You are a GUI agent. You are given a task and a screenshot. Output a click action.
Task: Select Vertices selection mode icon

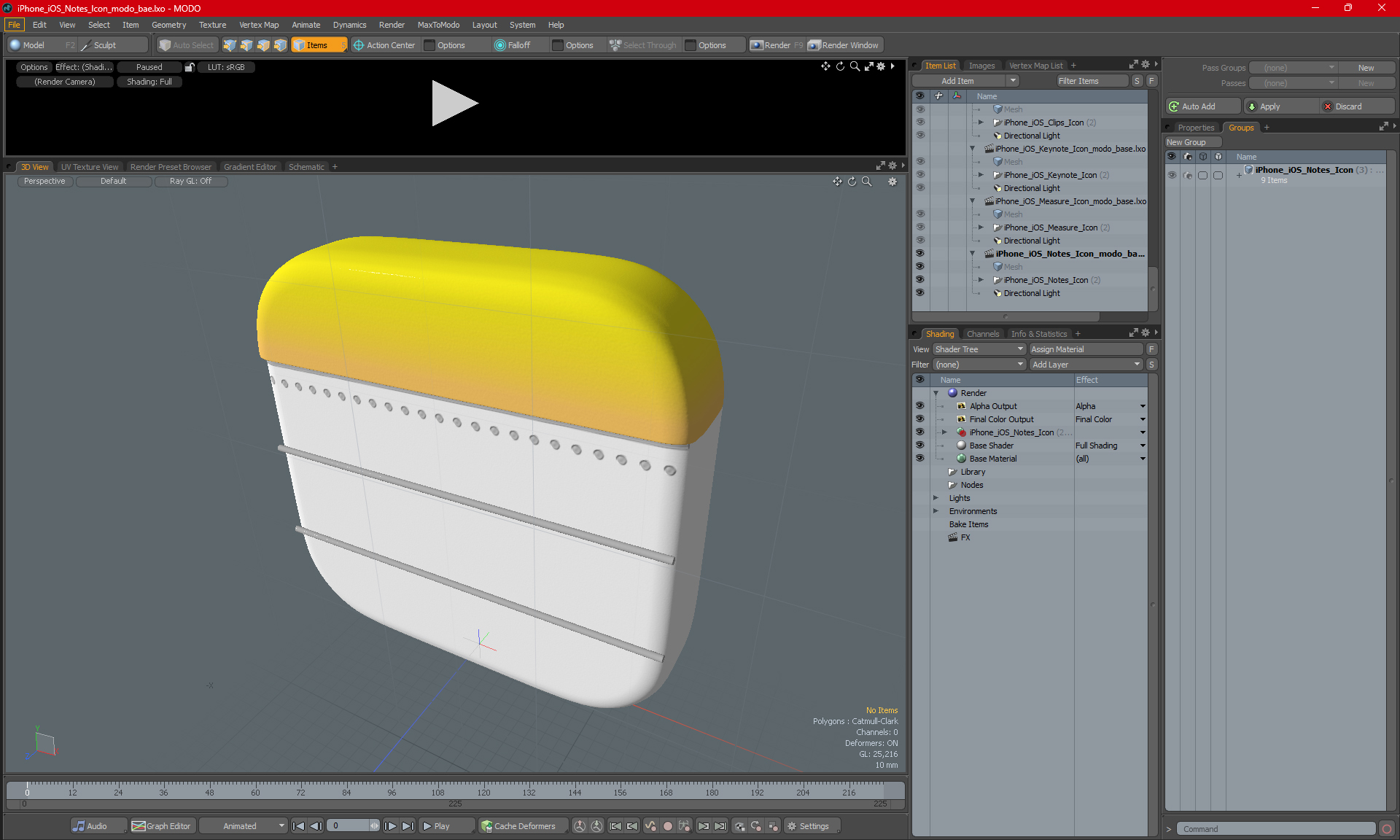point(230,45)
